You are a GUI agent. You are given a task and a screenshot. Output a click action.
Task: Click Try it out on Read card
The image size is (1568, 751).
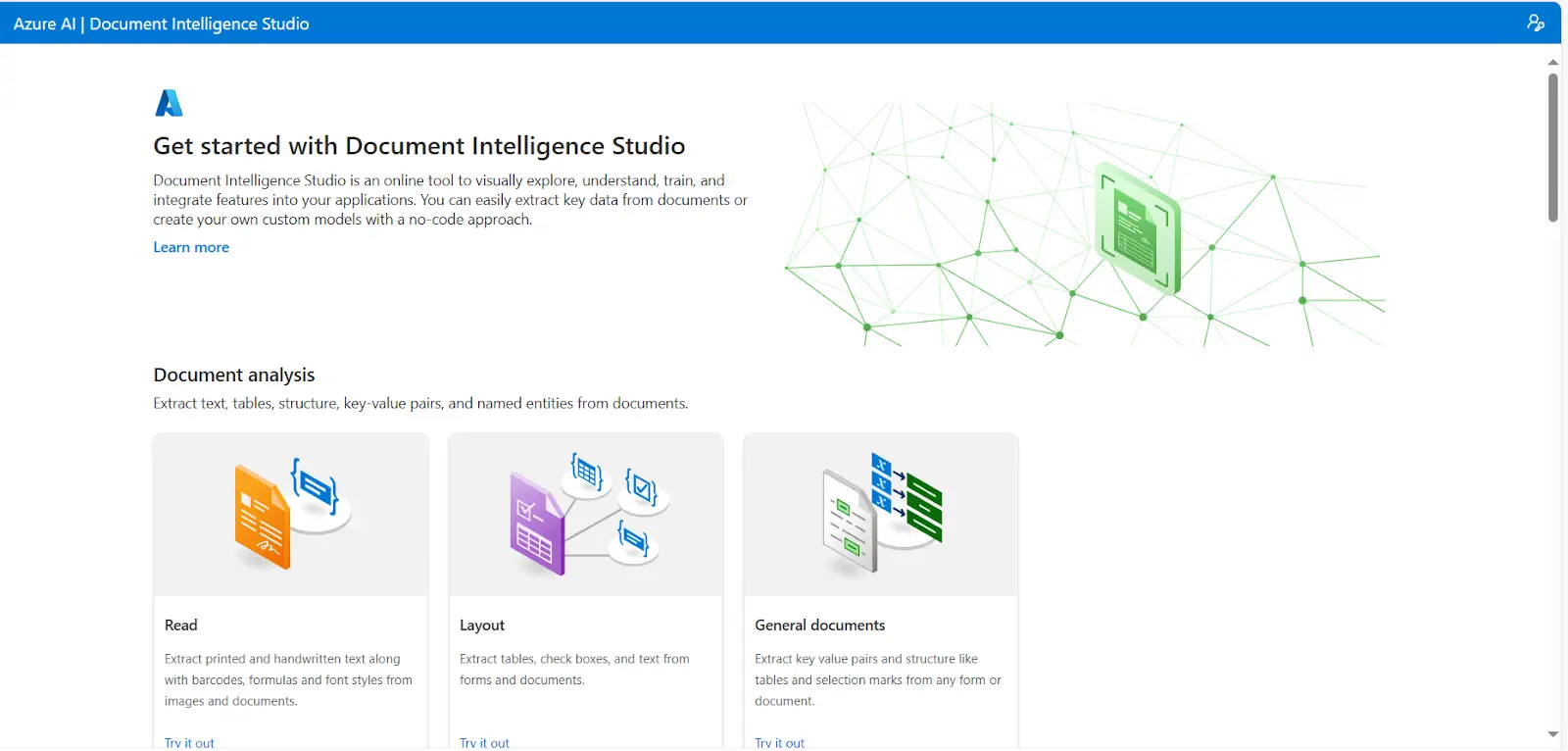click(x=189, y=742)
